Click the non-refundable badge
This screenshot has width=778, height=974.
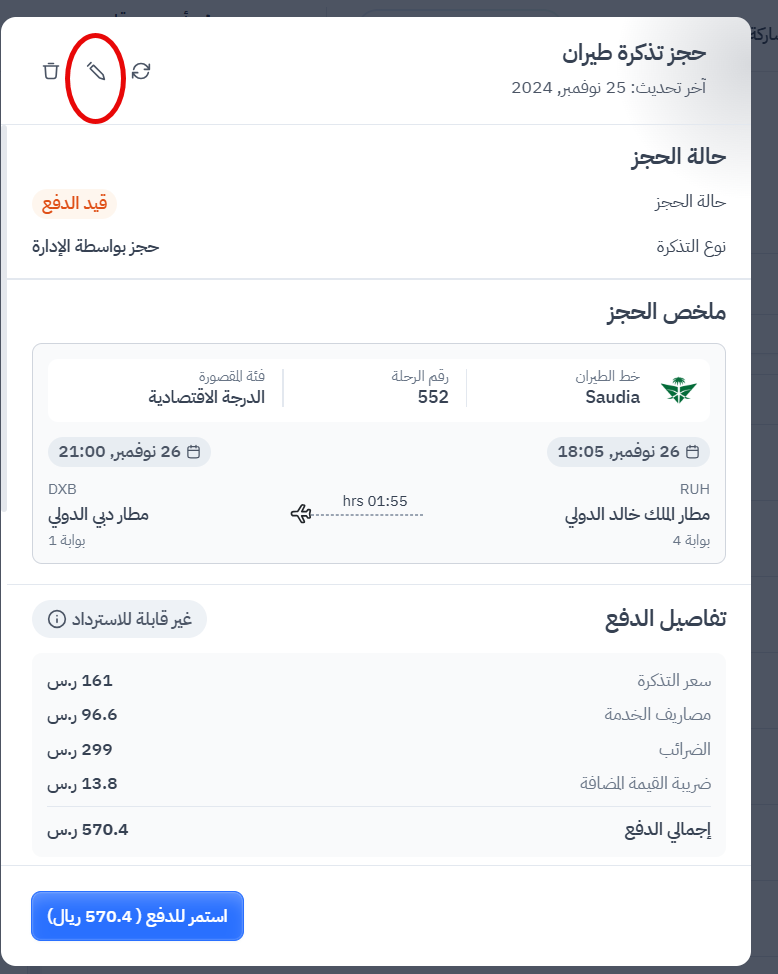[120, 620]
